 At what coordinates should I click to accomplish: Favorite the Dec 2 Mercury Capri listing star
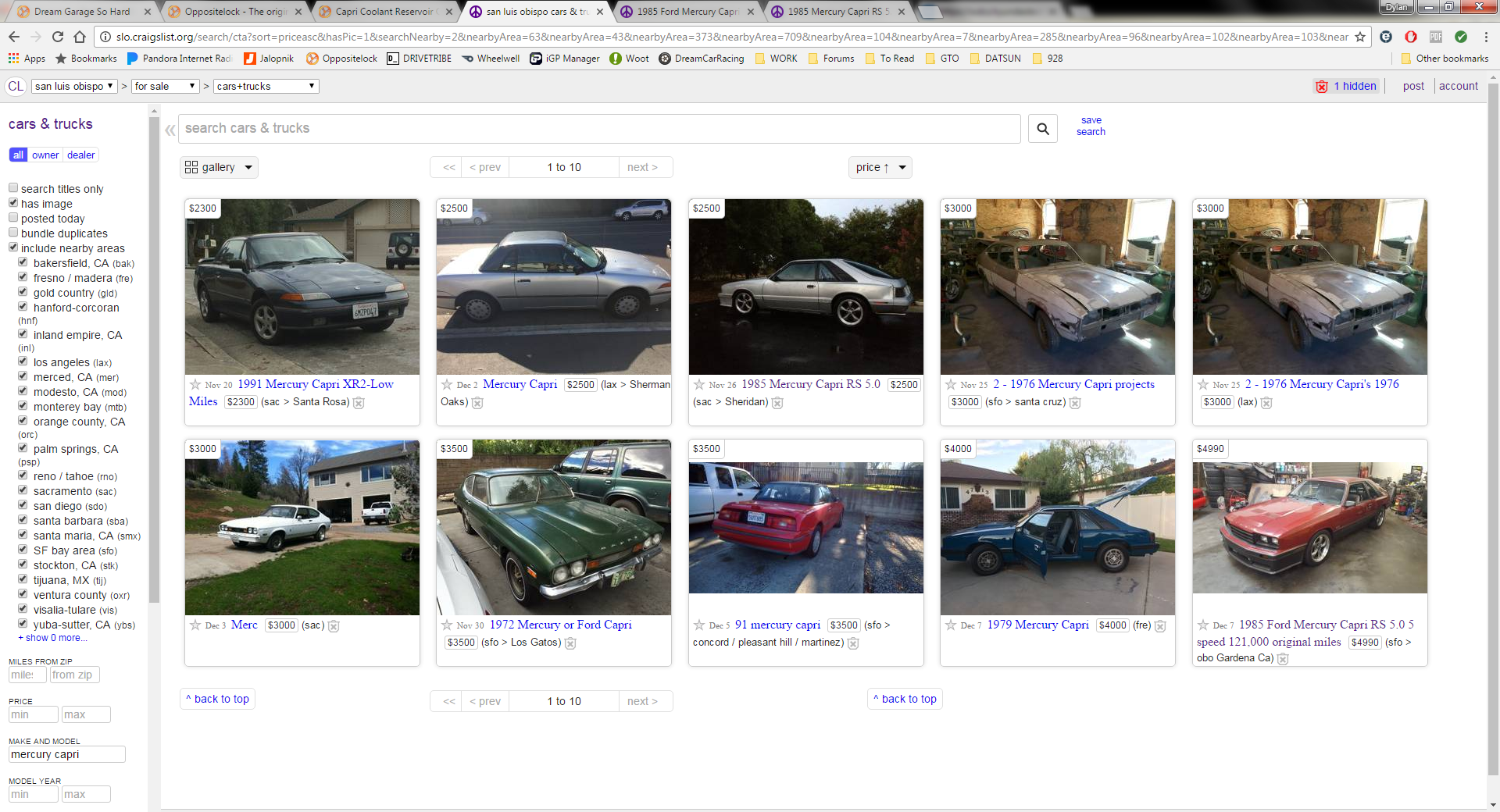coord(447,384)
